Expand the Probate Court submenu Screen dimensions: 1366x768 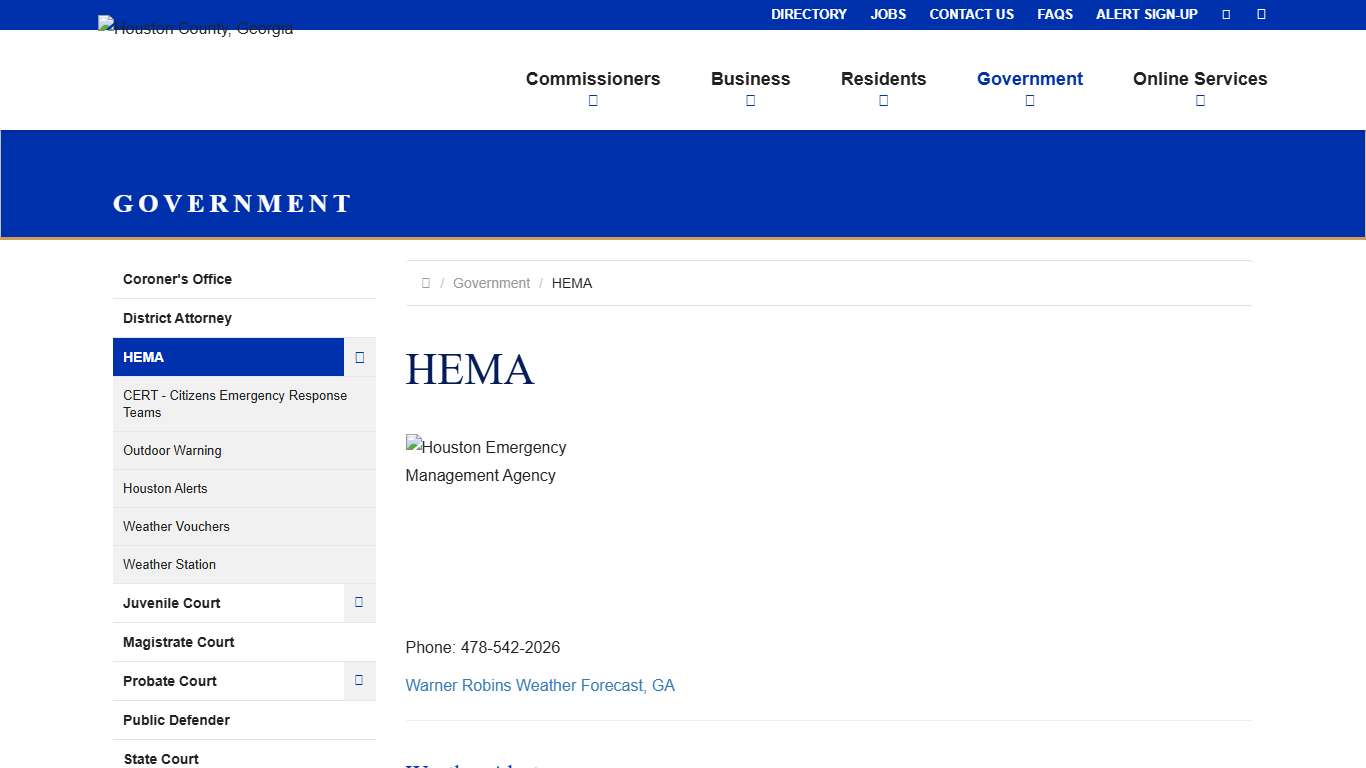359,680
